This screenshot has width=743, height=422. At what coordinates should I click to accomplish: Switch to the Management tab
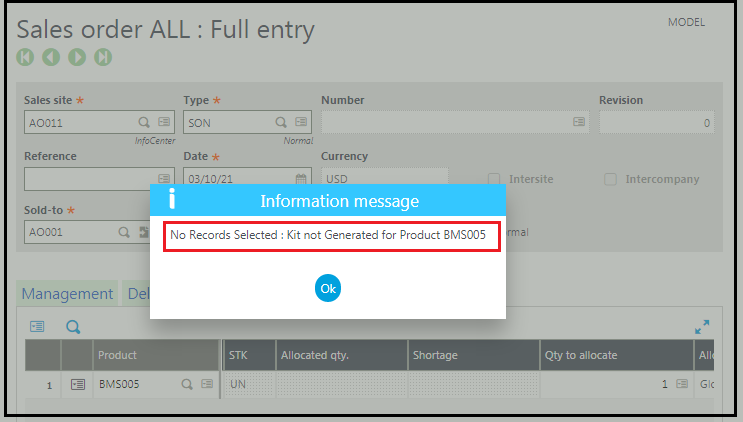point(67,294)
